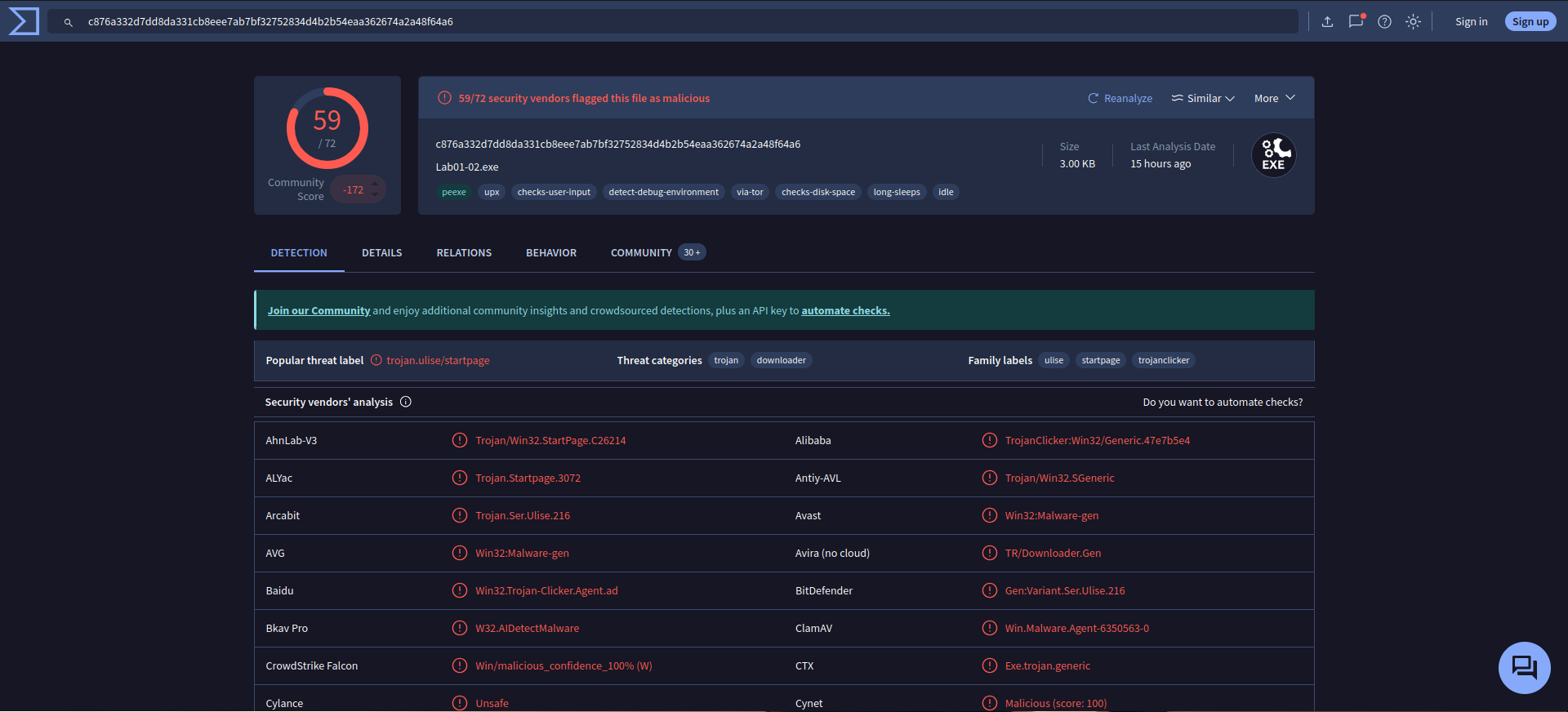This screenshot has width=1568, height=712.
Task: Switch to the DETAILS tab
Action: point(382,253)
